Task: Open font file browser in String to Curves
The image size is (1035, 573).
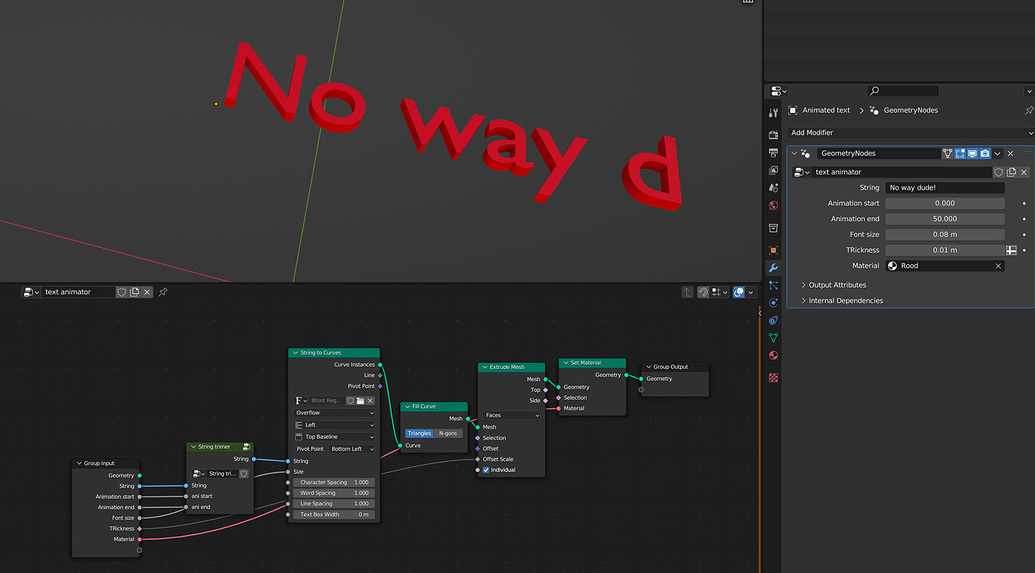Action: click(360, 401)
